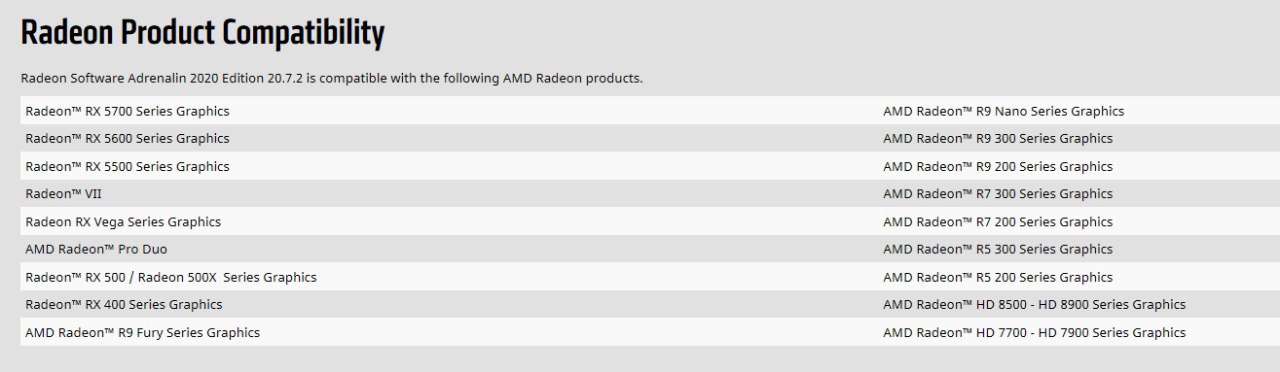Select Radeon RX Vega Series Graphics entry
The image size is (1280, 372).
tap(123, 222)
